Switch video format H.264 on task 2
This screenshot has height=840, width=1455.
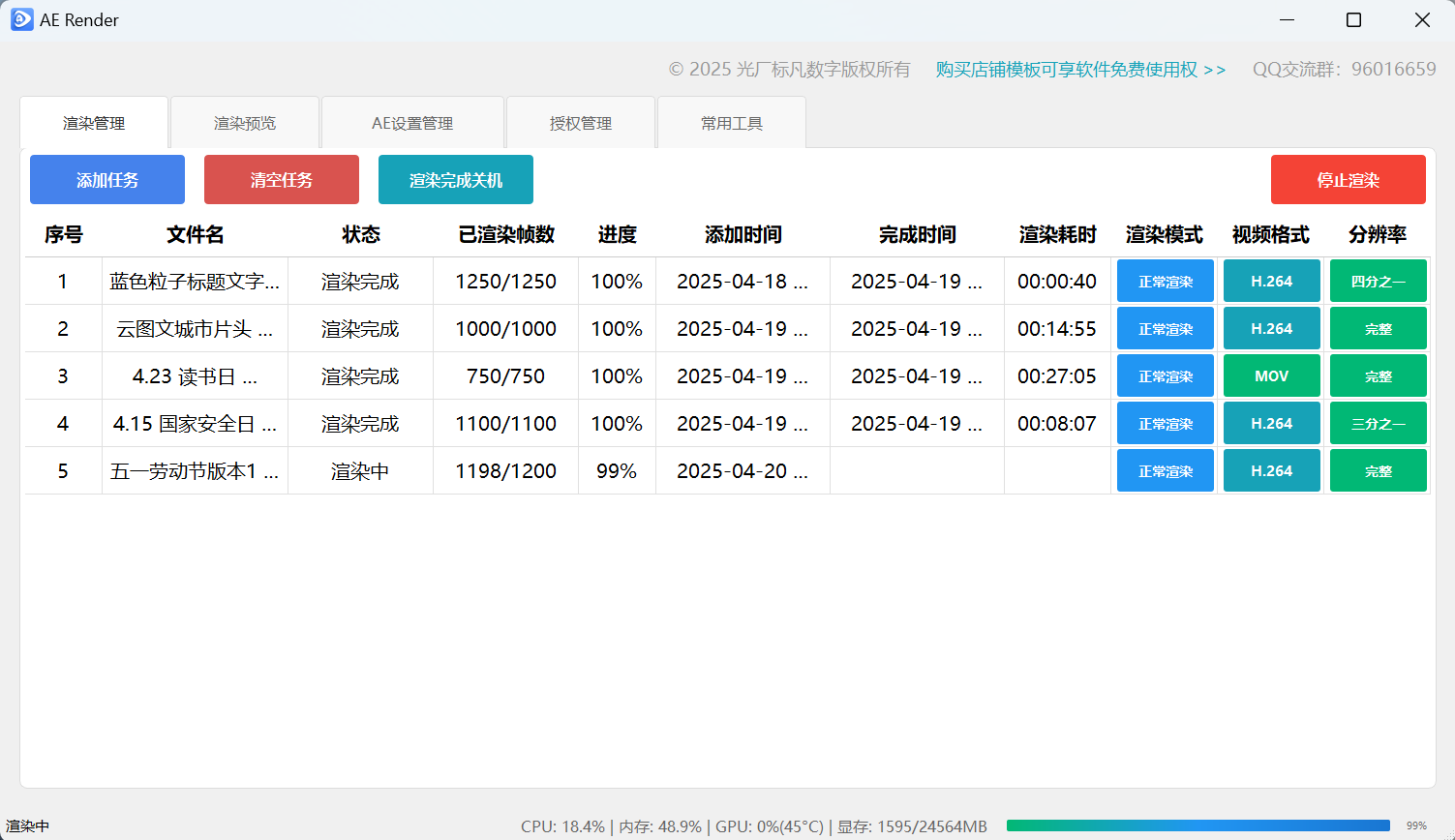tap(1271, 328)
